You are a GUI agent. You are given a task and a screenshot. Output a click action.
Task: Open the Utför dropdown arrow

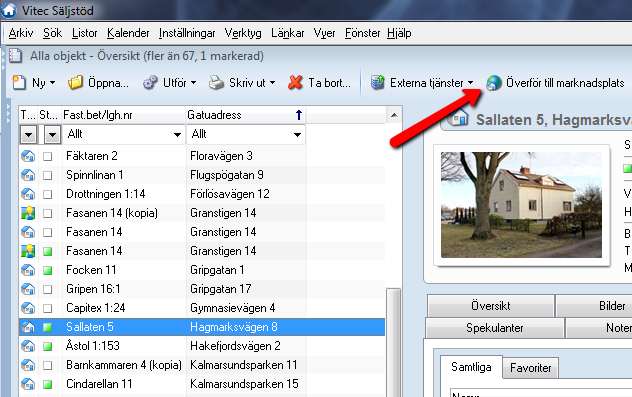click(x=193, y=83)
